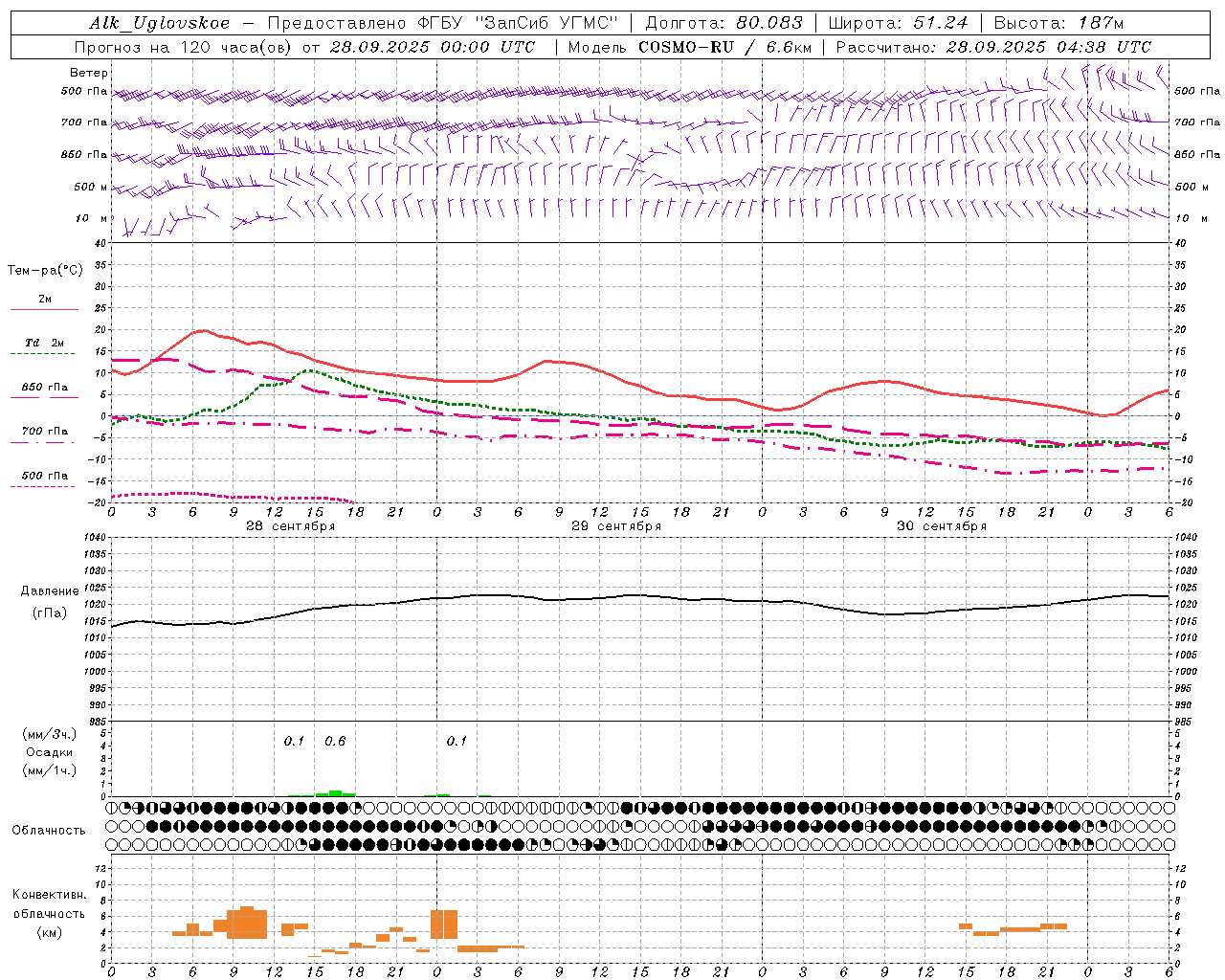Click the Прогноз на 120 часа(ов) text
The width and height of the screenshot is (1225, 980).
185,47
